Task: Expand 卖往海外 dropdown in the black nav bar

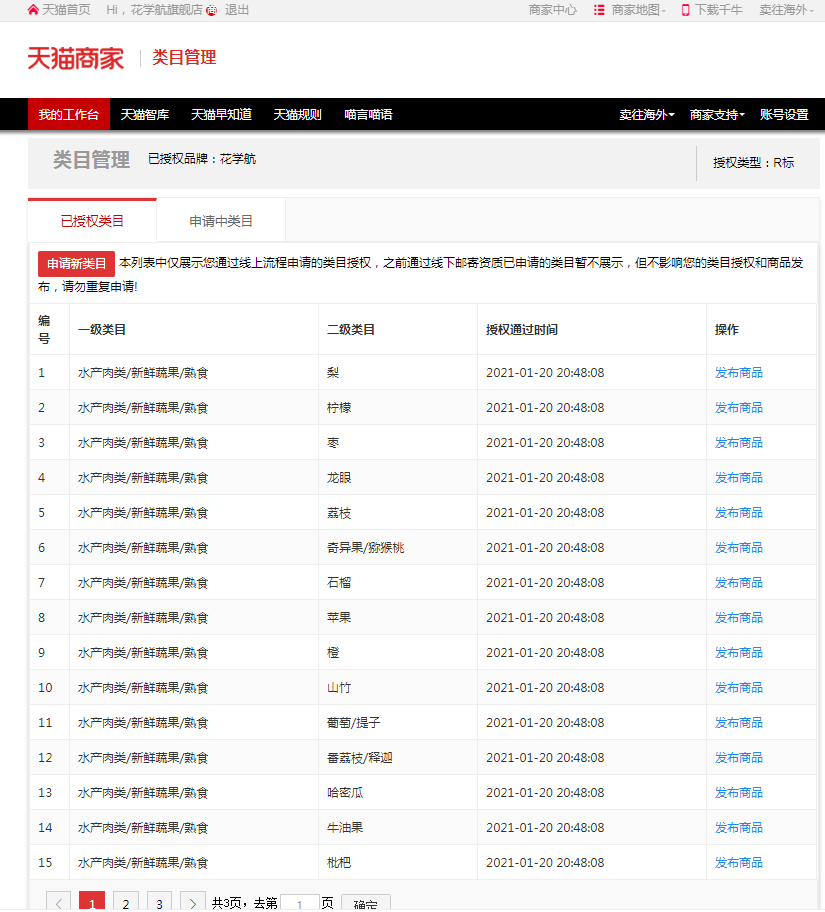Action: point(646,115)
